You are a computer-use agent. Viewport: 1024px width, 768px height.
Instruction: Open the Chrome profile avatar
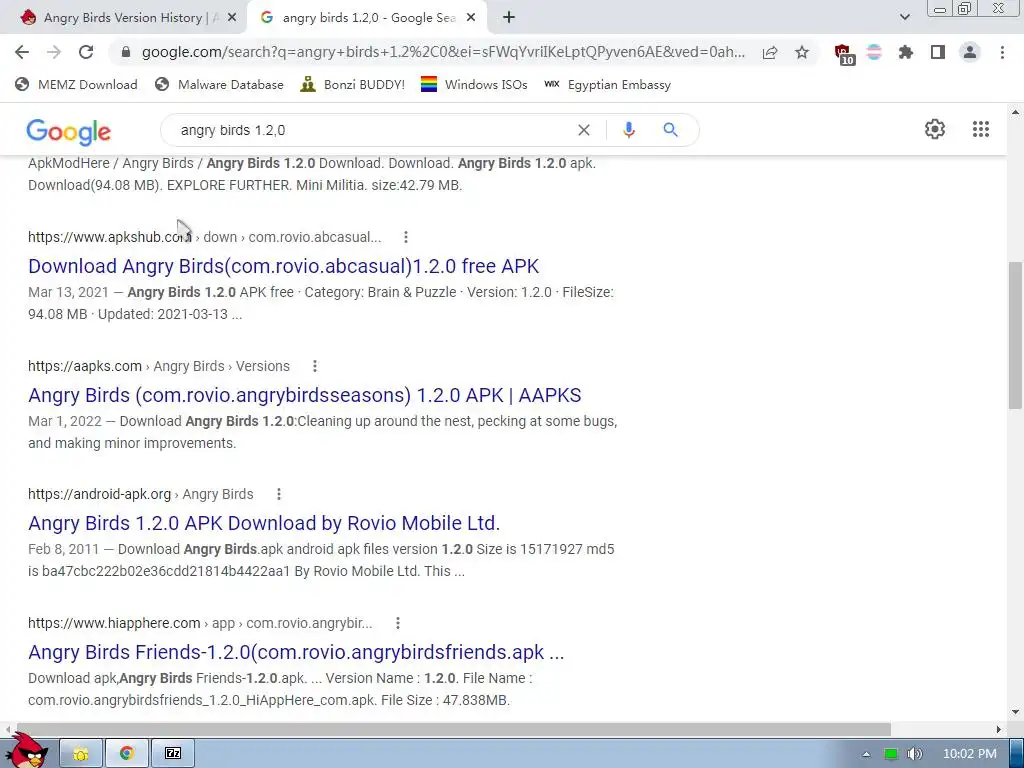(970, 52)
